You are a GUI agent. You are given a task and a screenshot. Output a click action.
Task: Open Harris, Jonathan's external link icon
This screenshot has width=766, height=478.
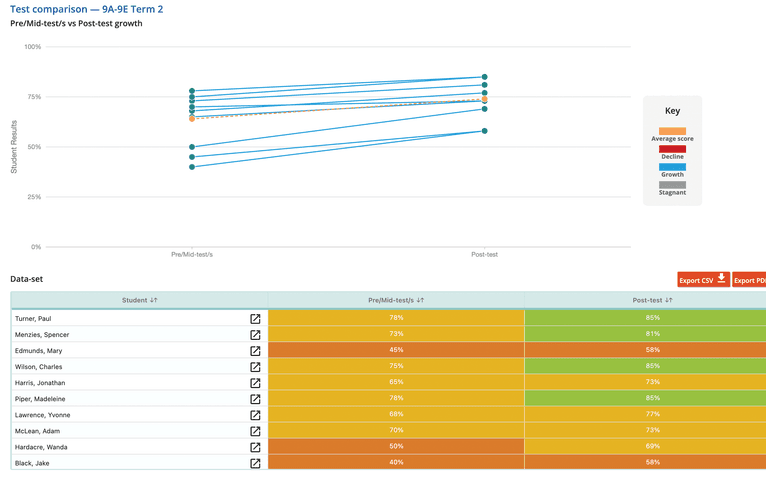(255, 383)
